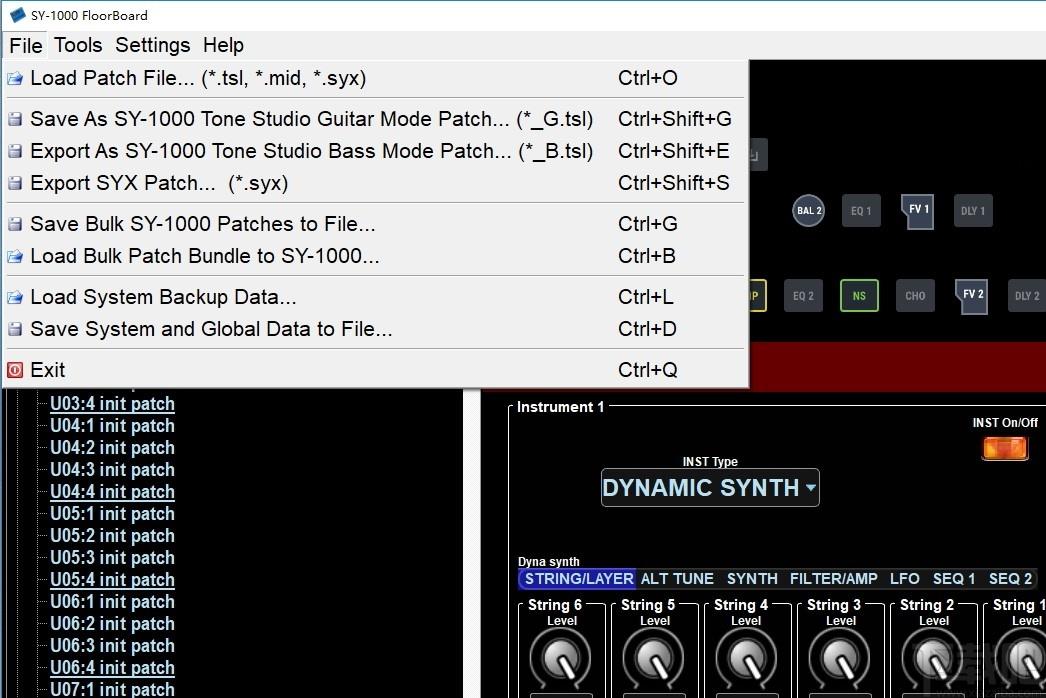Viewport: 1046px width, 698px height.
Task: Toggle the INST On/Off switch
Action: (x=1005, y=448)
